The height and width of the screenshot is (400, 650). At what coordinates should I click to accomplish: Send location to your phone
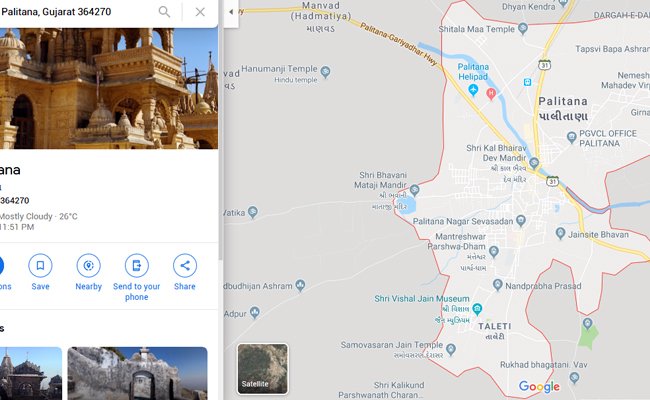[137, 266]
